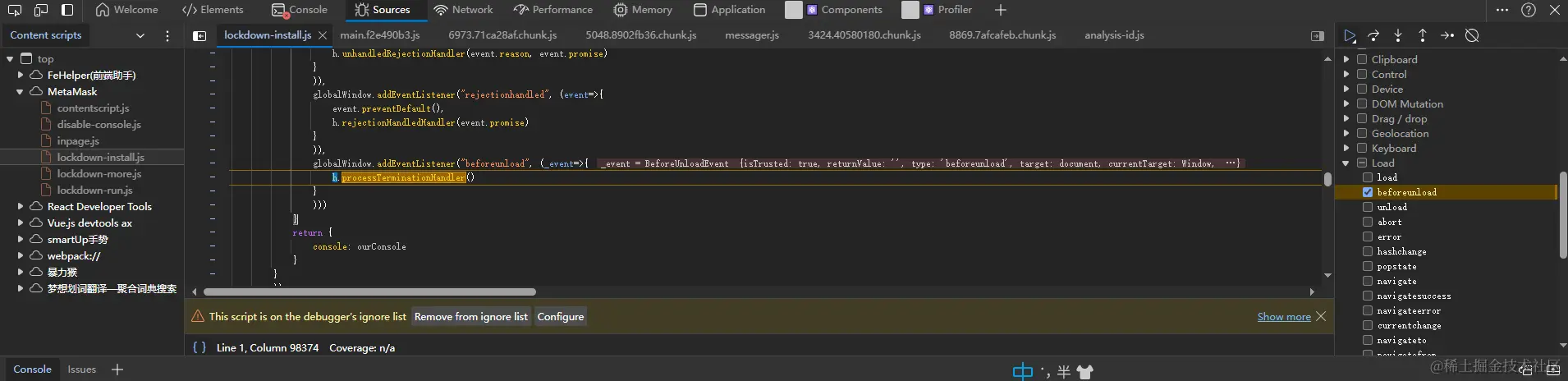Viewport: 1568px width, 381px height.
Task: Enable the load event breakpoint checkbox
Action: coord(1368,177)
